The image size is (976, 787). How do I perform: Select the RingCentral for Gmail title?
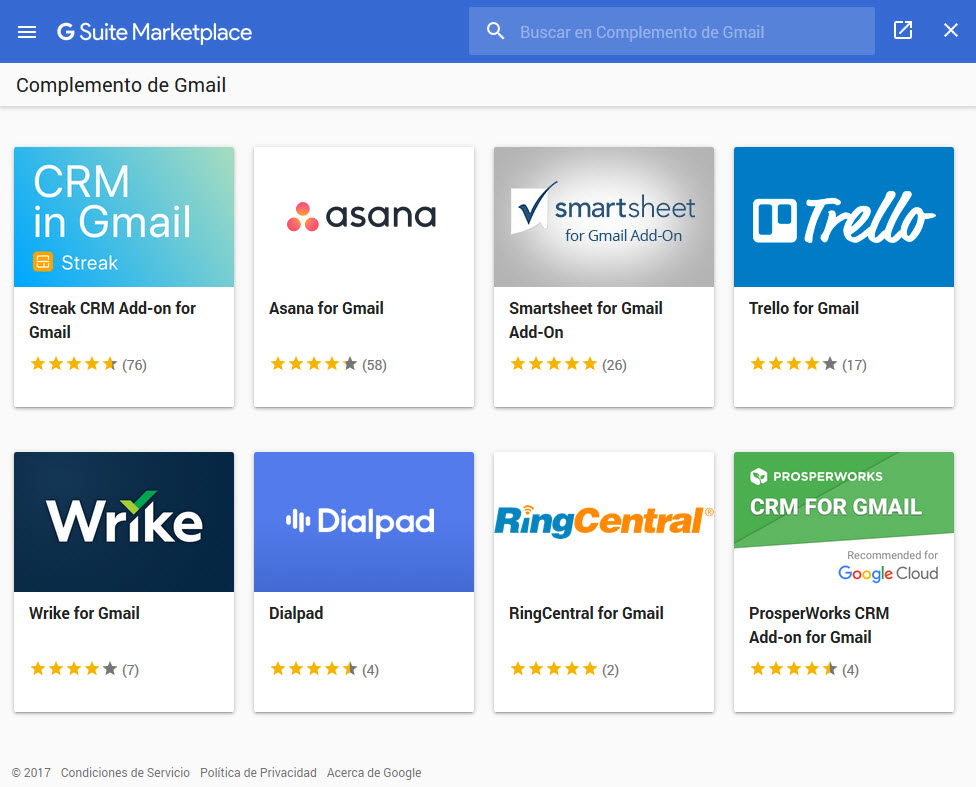point(586,613)
